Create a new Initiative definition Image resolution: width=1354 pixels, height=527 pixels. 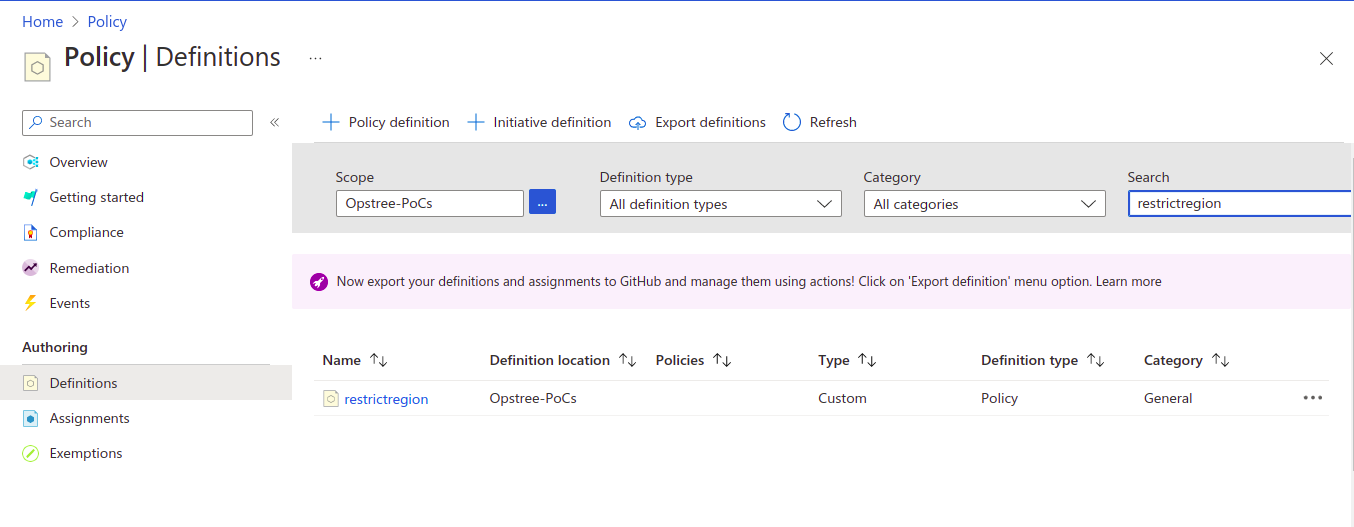click(540, 122)
